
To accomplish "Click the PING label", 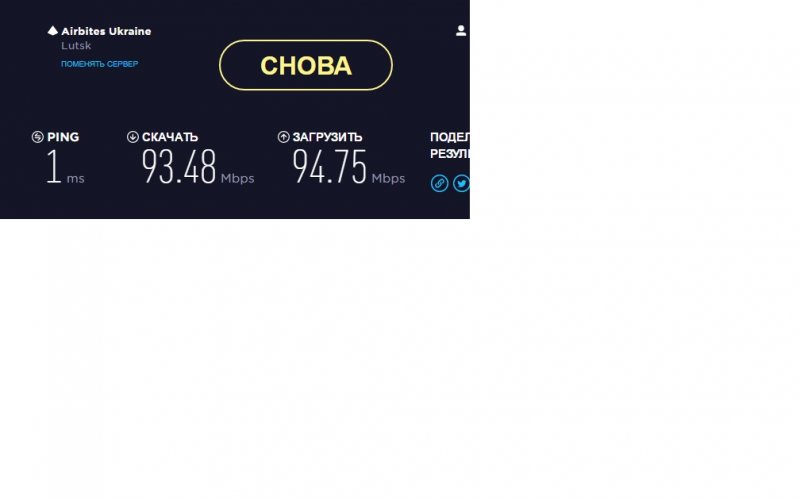I will click(x=63, y=137).
